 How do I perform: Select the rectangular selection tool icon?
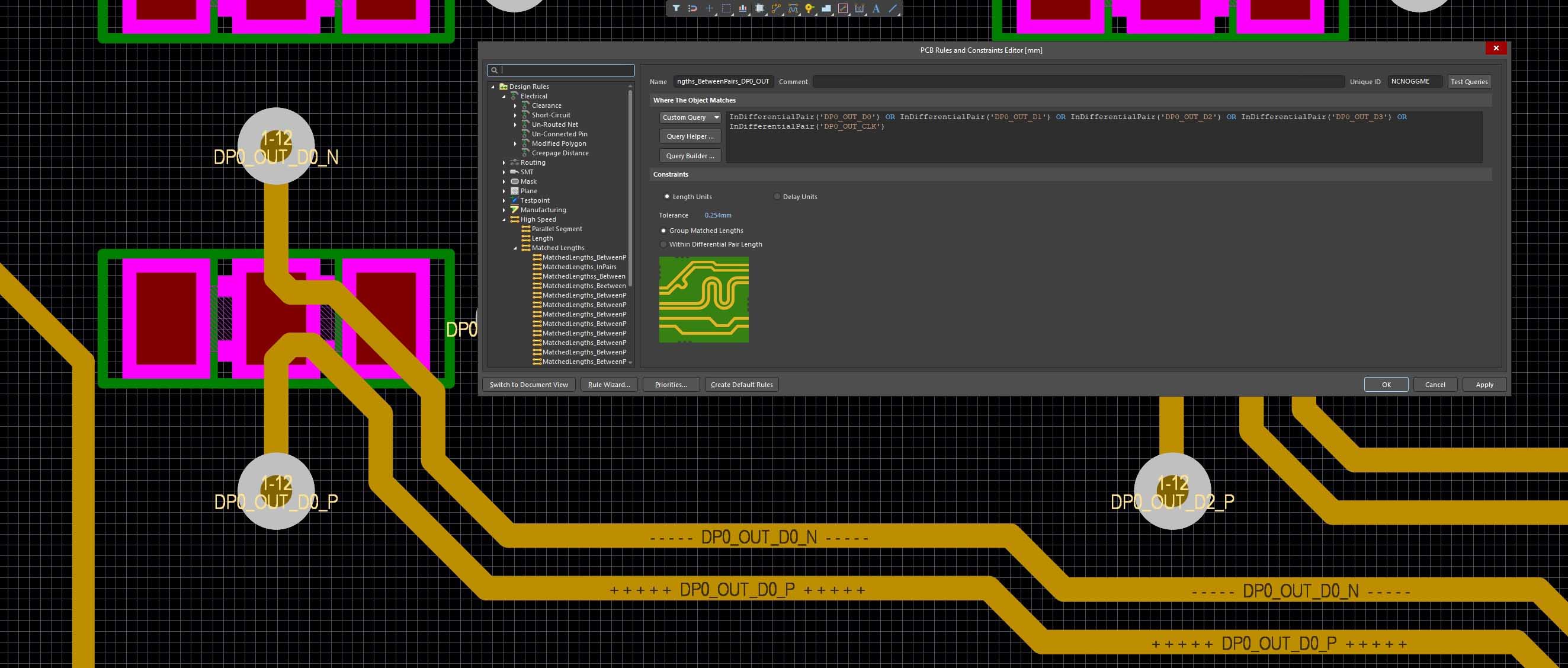pyautogui.click(x=726, y=8)
